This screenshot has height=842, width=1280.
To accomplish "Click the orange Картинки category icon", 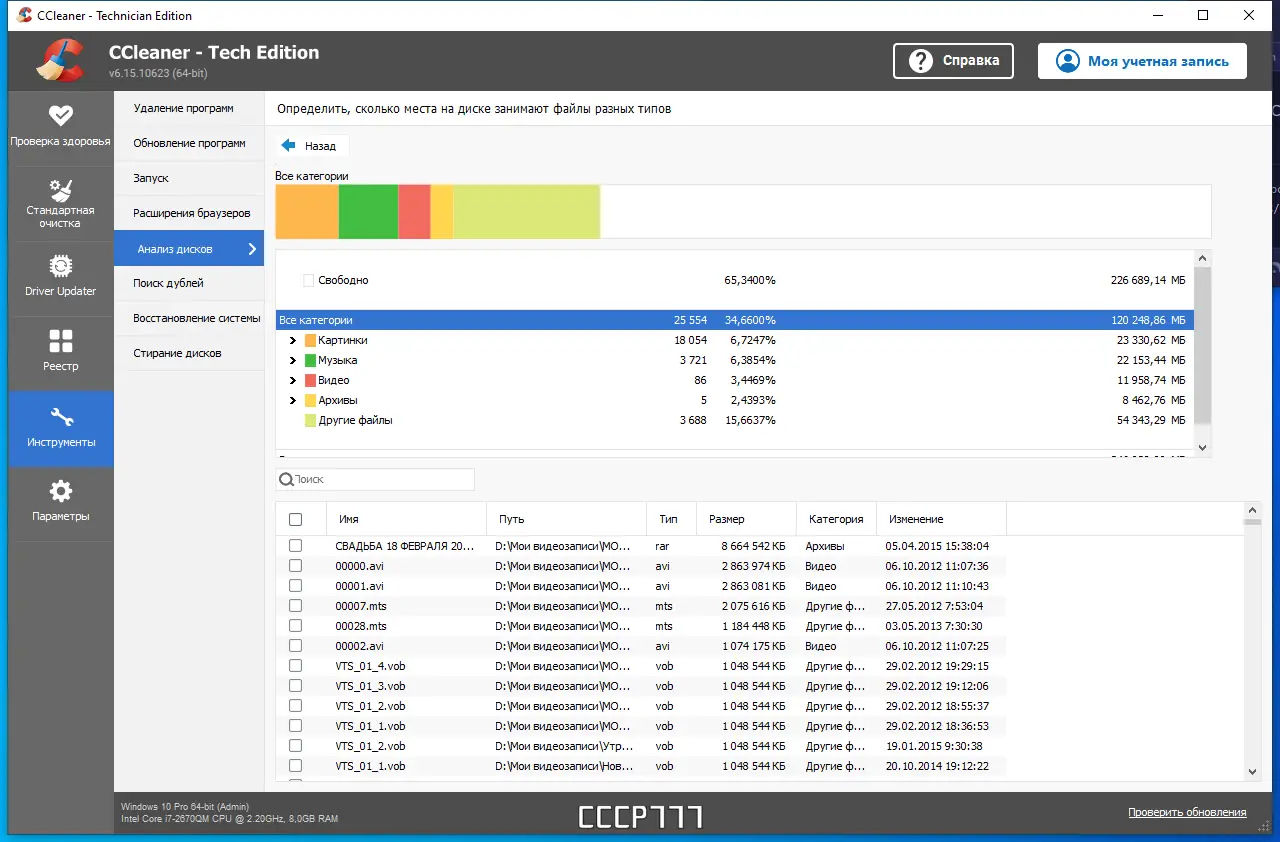I will point(310,340).
